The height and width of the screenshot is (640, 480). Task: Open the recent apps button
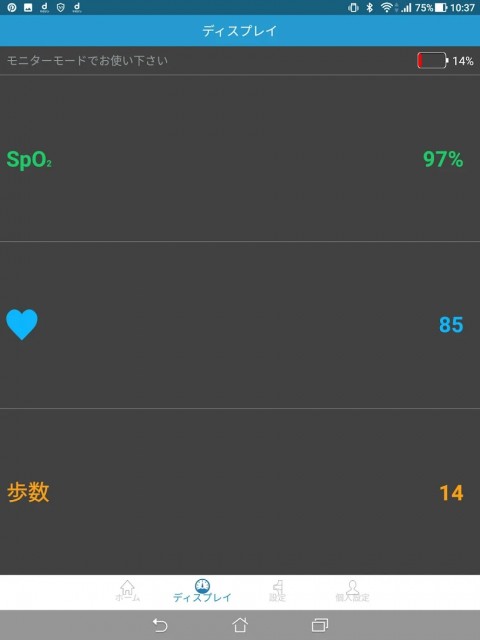(320, 625)
